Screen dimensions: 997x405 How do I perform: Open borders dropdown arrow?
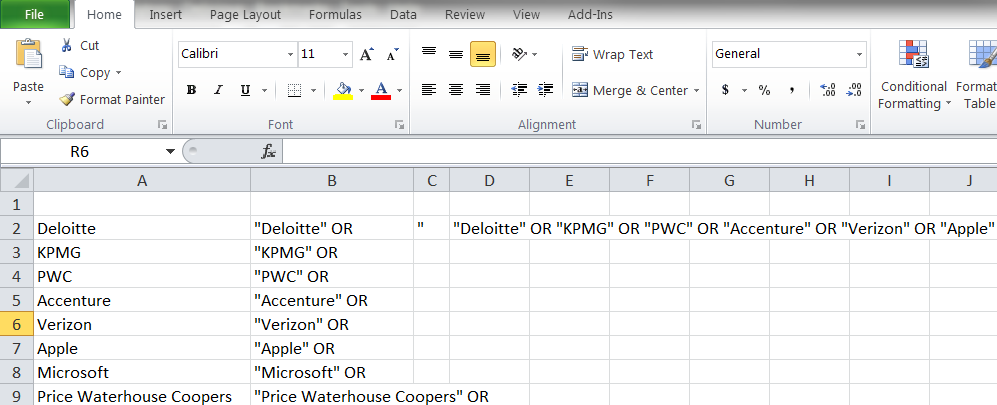coord(313,90)
